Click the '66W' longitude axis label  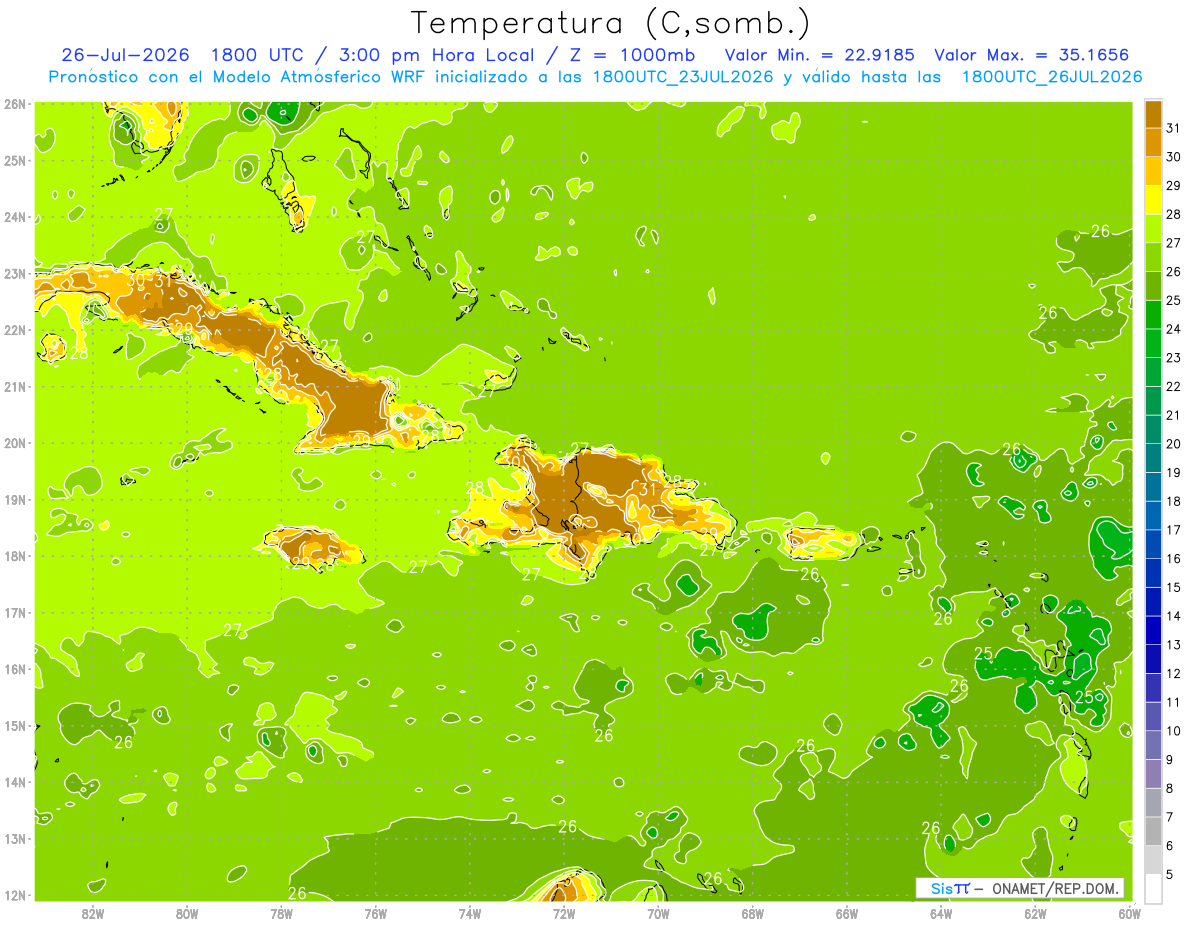pyautogui.click(x=847, y=913)
